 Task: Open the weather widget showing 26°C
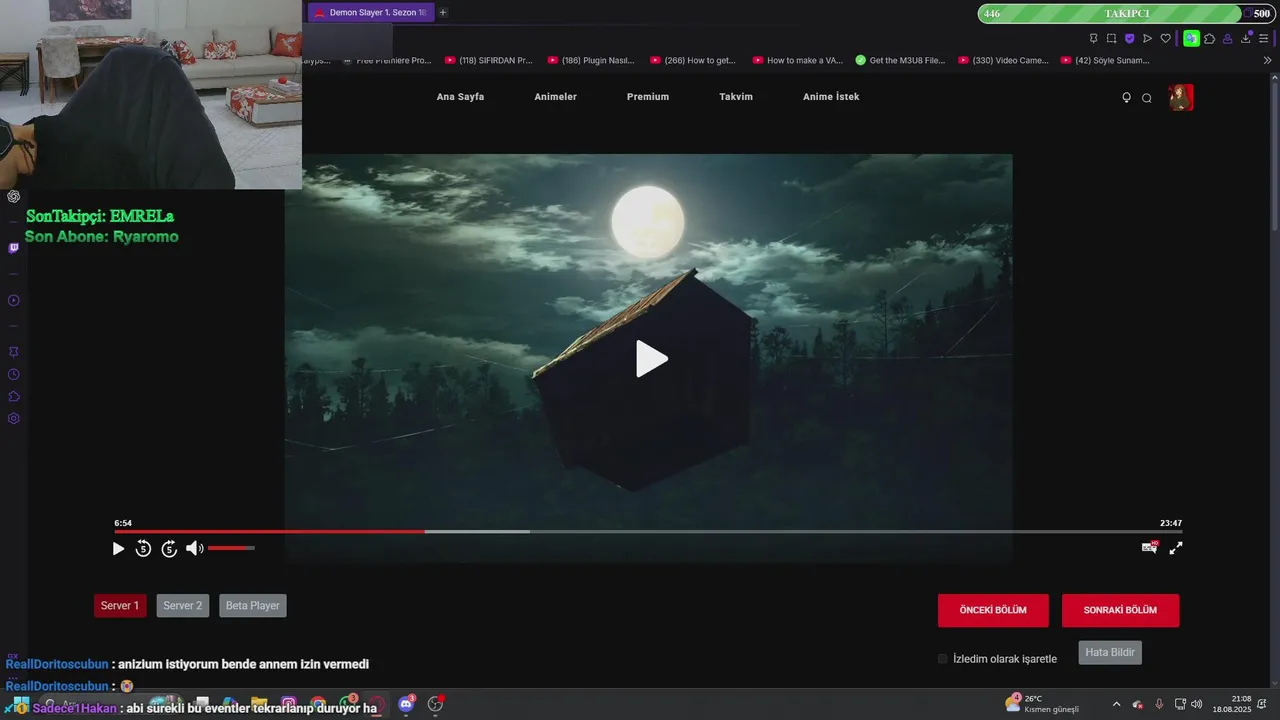tap(1042, 704)
